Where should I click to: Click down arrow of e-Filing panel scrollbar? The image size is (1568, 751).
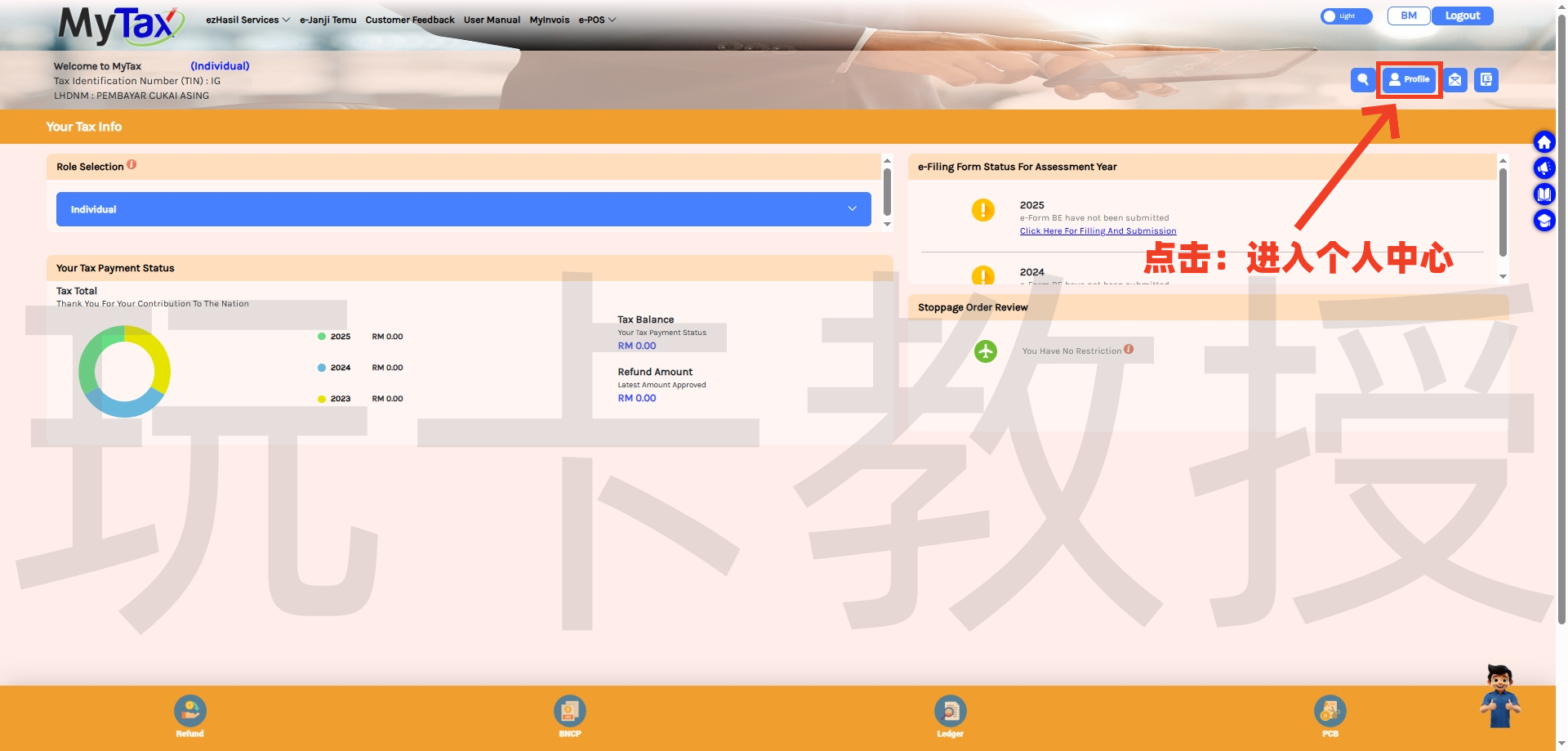point(1503,277)
